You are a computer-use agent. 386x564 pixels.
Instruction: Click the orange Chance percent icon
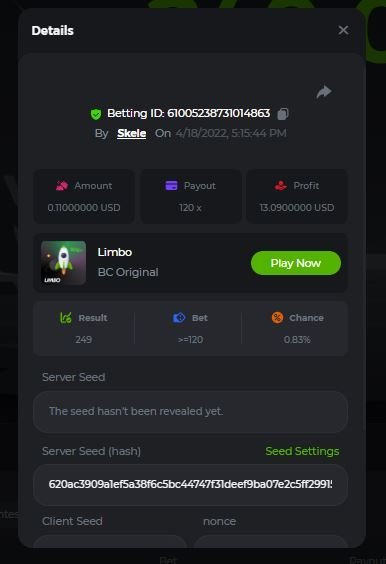point(277,318)
